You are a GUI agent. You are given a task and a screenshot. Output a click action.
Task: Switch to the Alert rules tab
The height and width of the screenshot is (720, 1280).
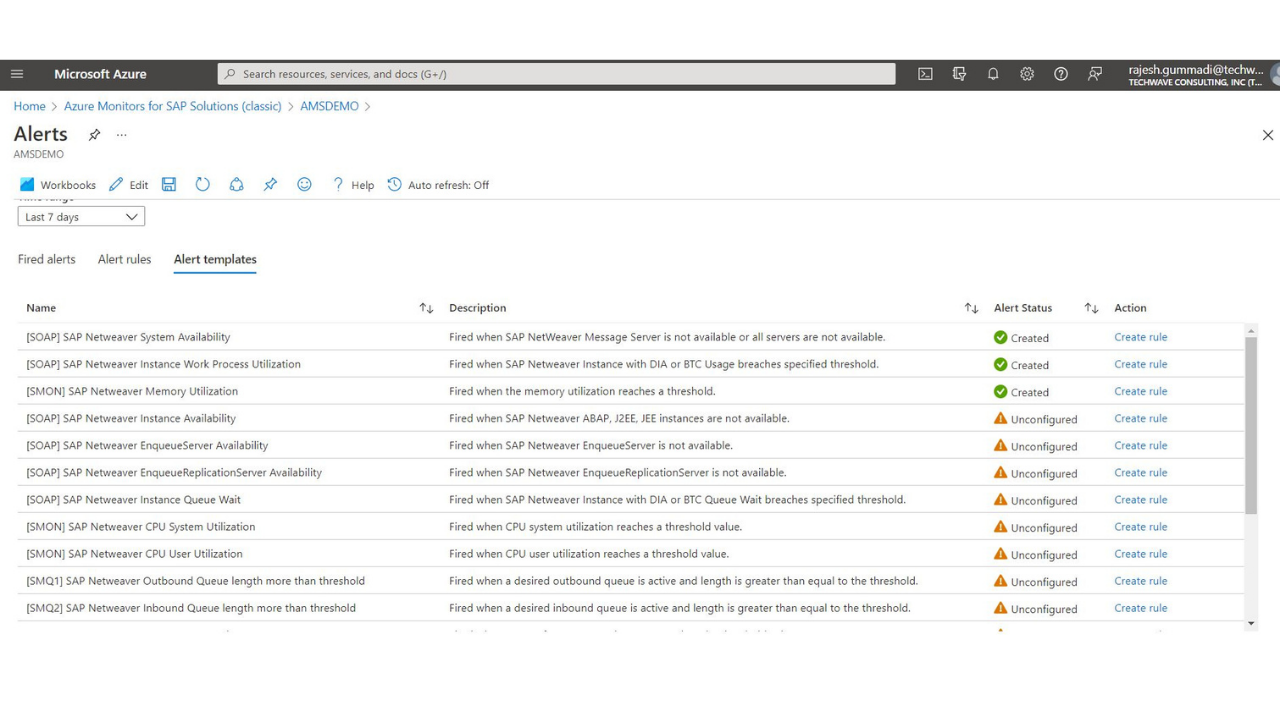coord(124,259)
